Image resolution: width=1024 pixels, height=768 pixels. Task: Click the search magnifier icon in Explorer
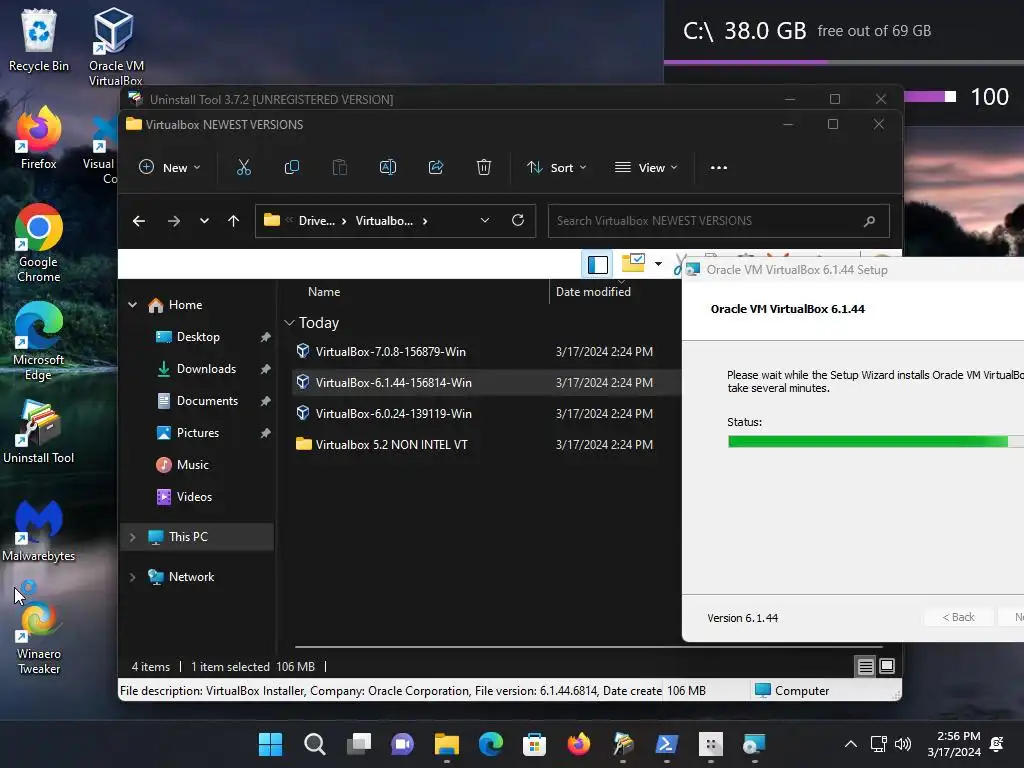tap(869, 221)
